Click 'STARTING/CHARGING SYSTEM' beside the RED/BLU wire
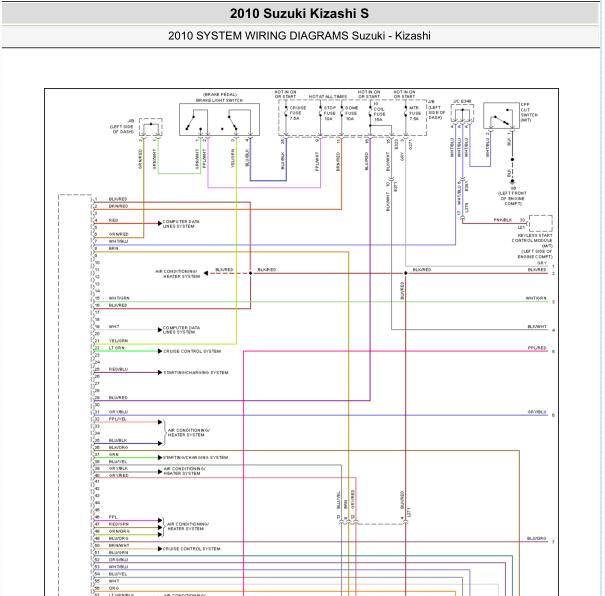This screenshot has height=596, width=605. (x=196, y=373)
